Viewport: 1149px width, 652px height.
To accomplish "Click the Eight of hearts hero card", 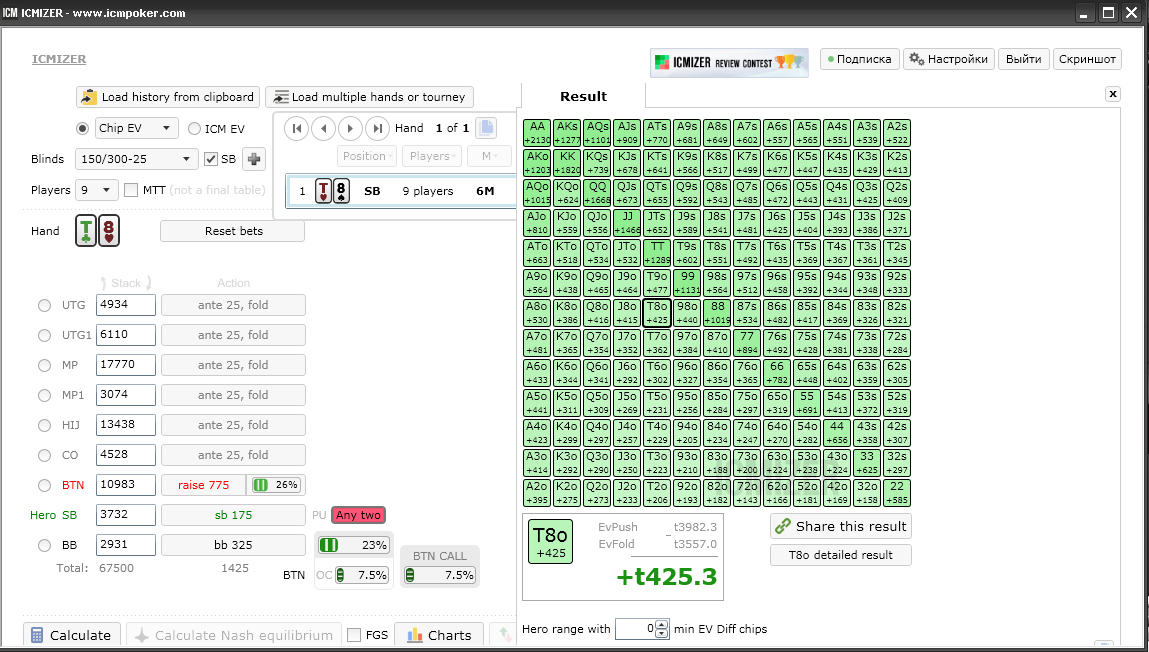I will coord(108,231).
